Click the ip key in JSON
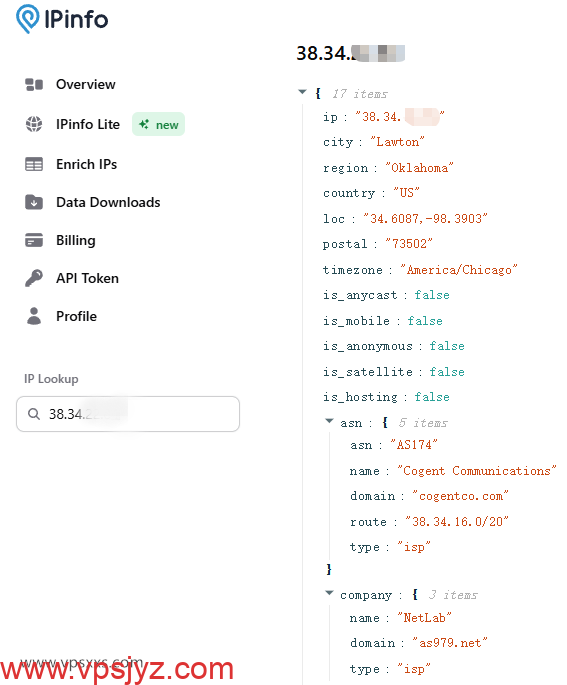Image resolution: width=567 pixels, height=685 pixels. pos(330,117)
